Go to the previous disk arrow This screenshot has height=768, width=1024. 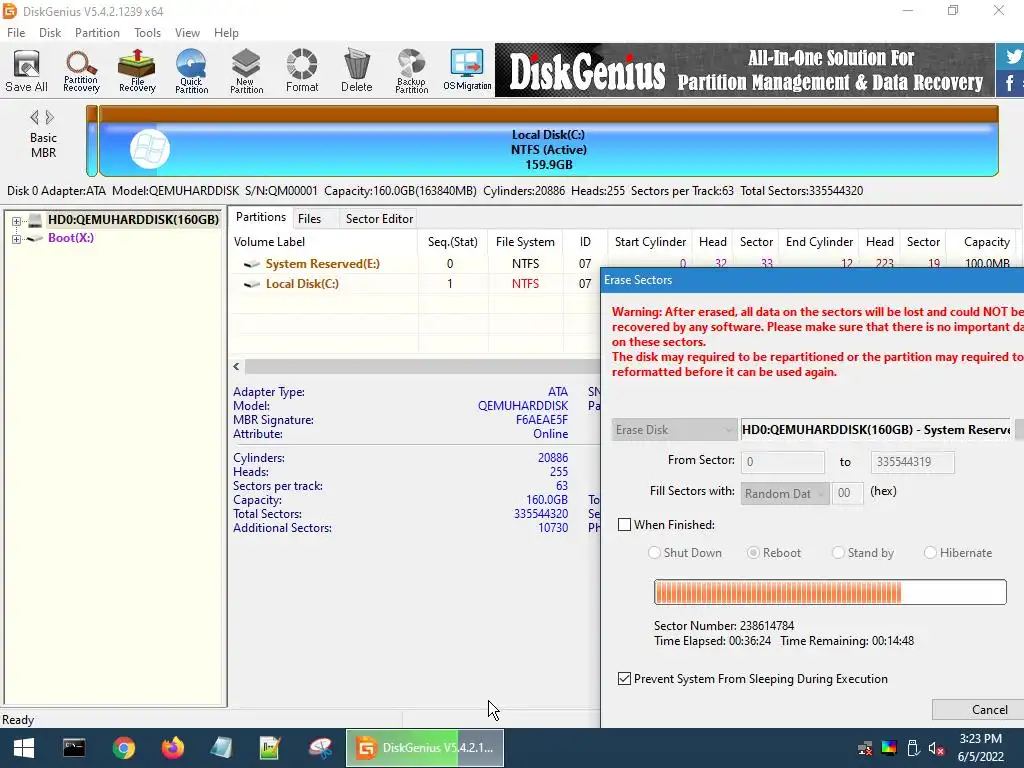(34, 118)
